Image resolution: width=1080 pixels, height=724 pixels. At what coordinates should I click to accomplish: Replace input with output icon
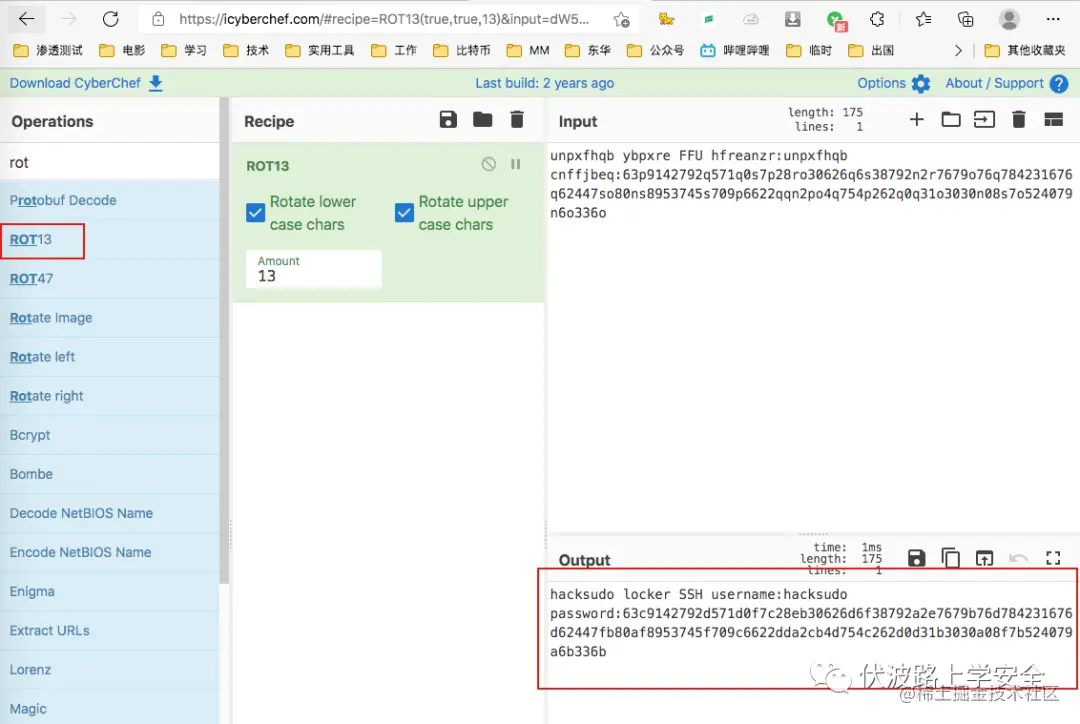(984, 558)
